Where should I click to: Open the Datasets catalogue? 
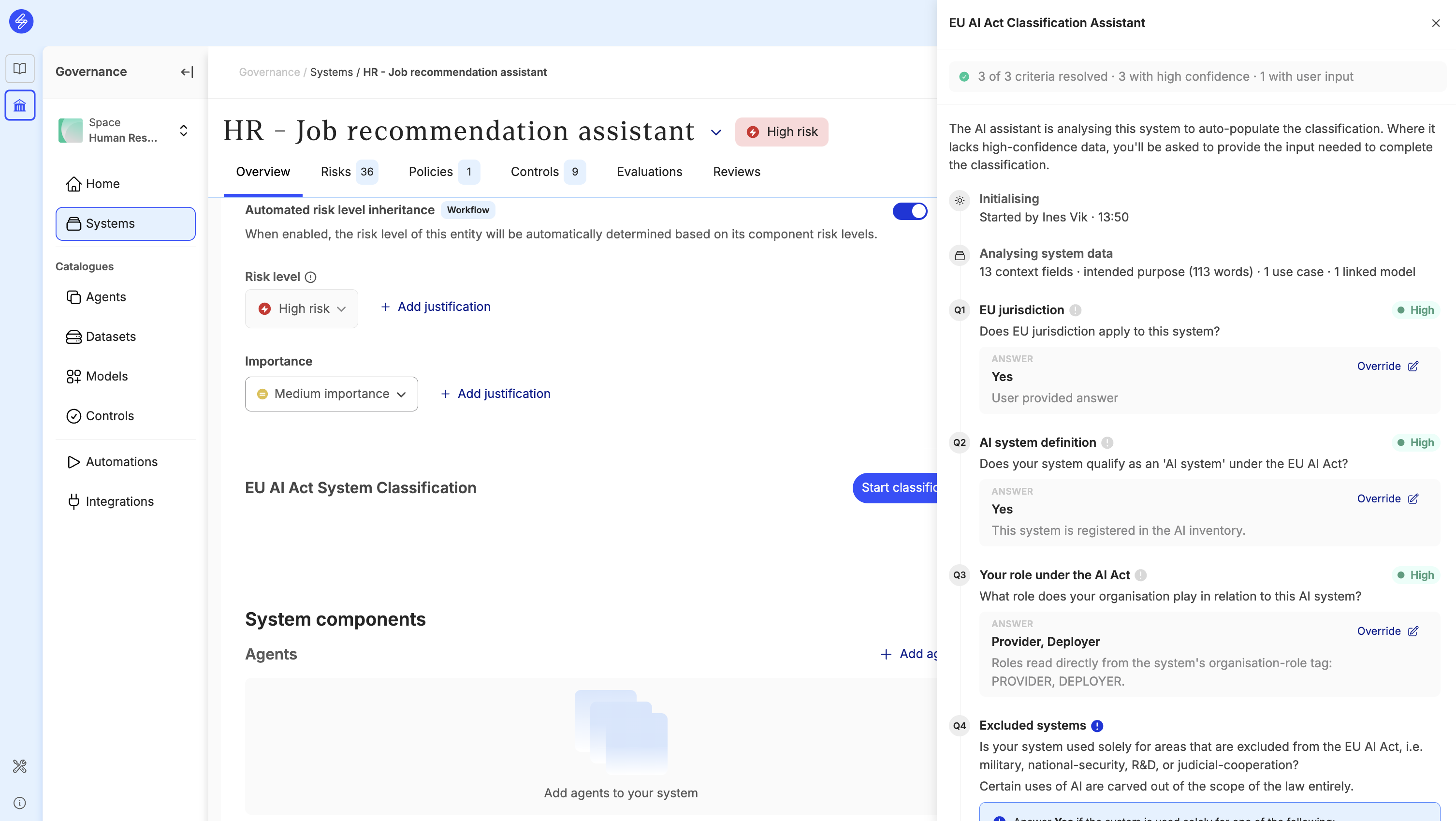click(101, 337)
